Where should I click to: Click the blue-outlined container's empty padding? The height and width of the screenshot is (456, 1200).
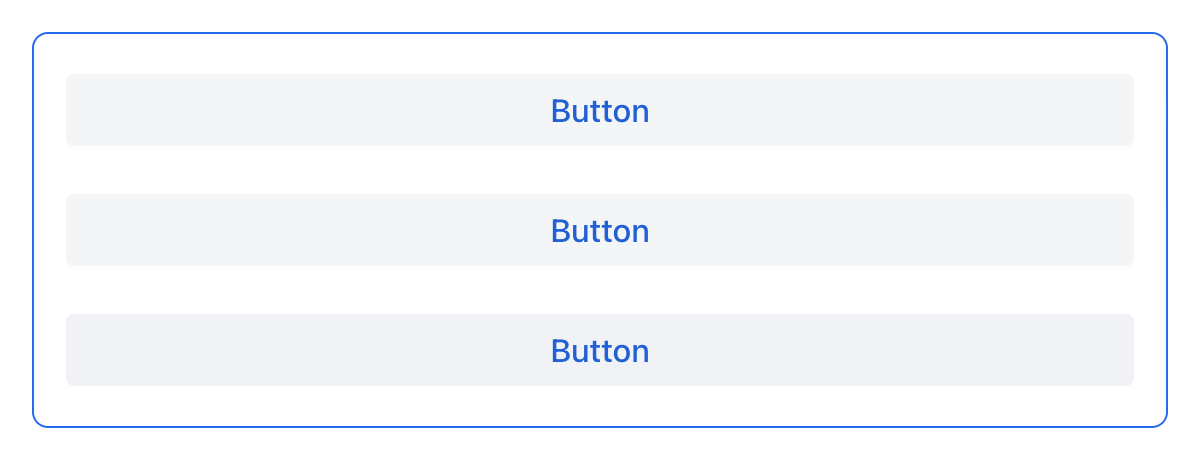(600, 406)
